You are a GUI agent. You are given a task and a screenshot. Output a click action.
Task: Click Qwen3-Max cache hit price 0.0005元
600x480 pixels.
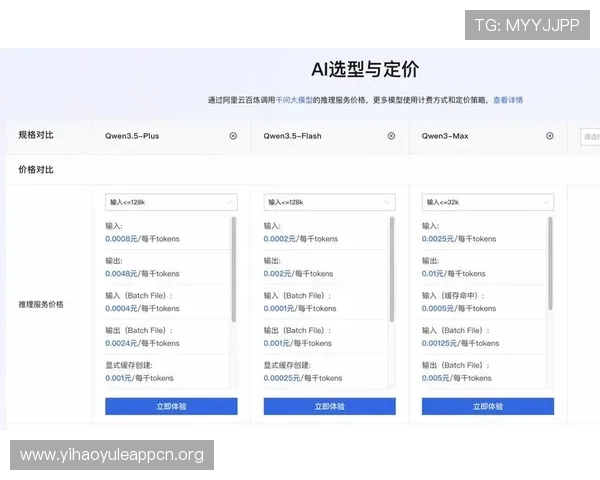[x=438, y=309]
